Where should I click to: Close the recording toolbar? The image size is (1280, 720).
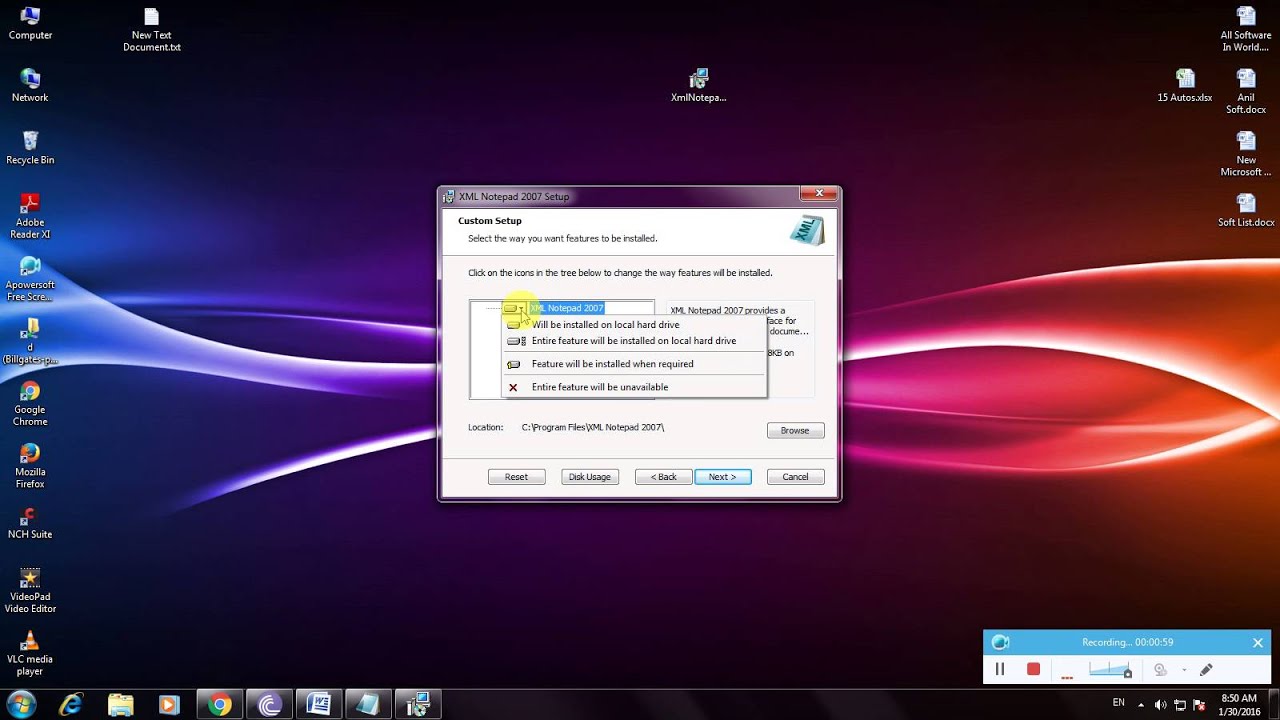pyautogui.click(x=1258, y=643)
